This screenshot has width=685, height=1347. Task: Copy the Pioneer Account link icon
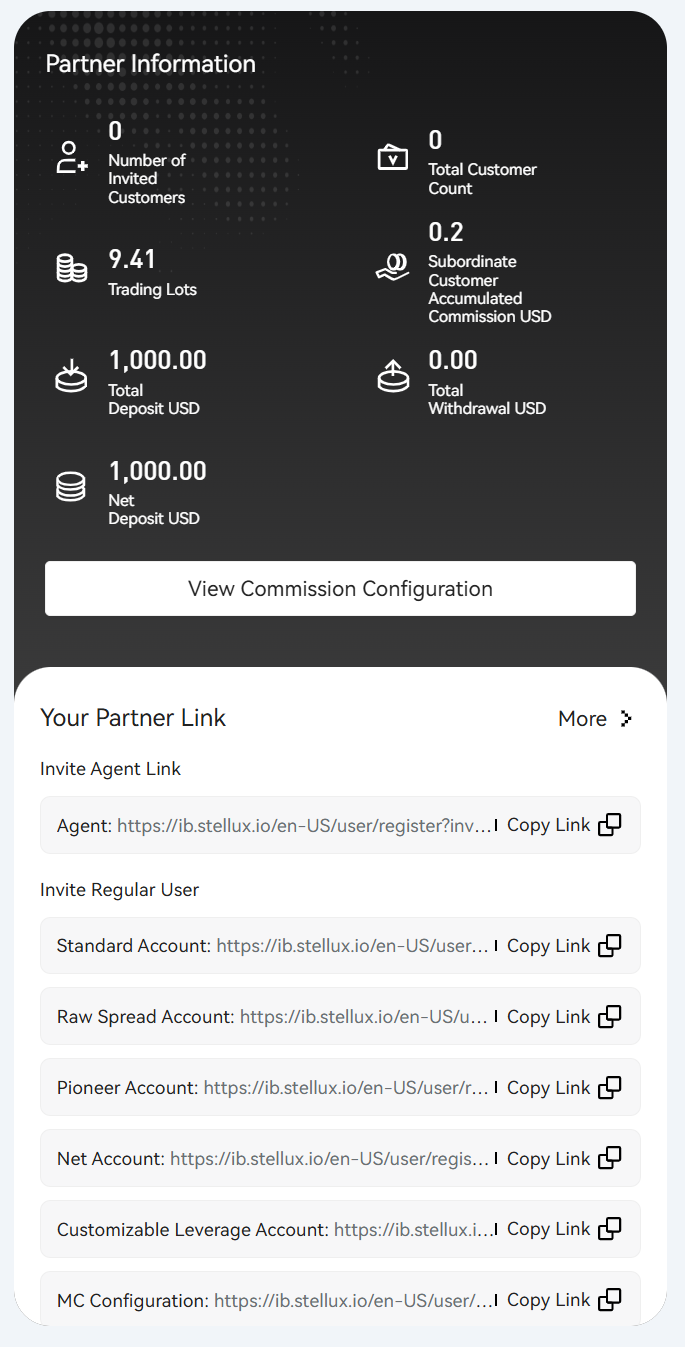point(609,1087)
